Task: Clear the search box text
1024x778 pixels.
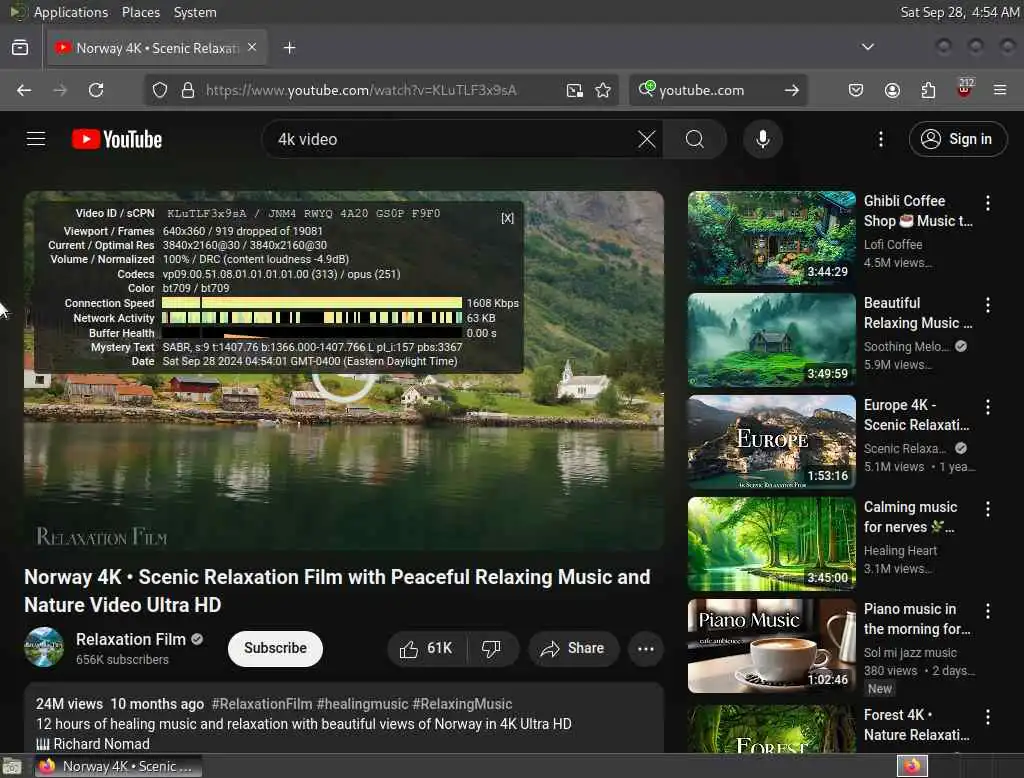Action: point(646,139)
